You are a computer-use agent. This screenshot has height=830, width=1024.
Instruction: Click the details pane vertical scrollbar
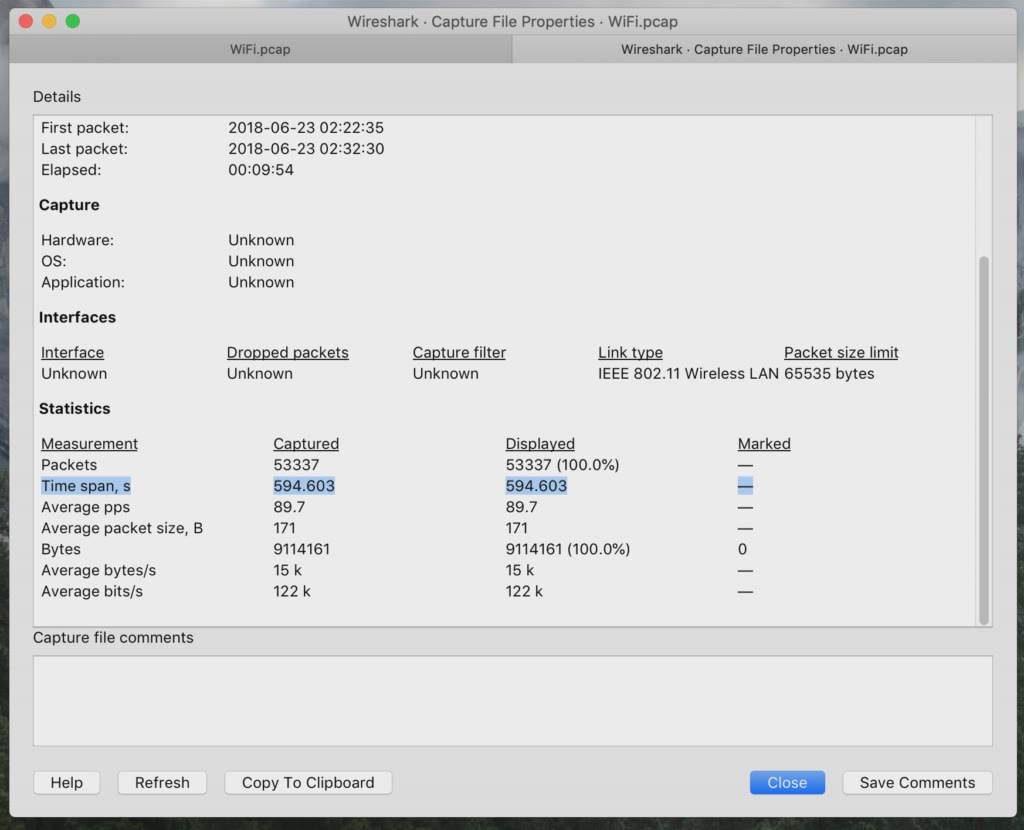click(984, 441)
